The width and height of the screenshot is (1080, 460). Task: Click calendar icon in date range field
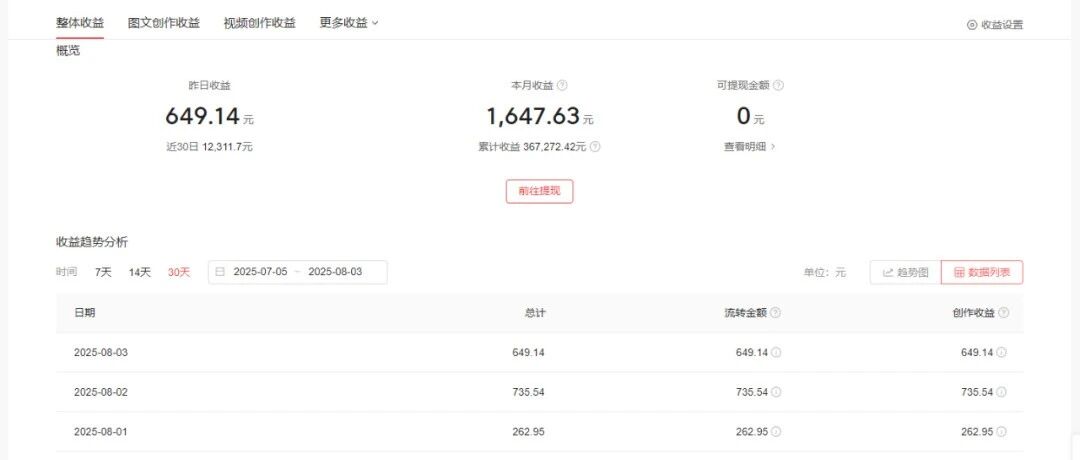coord(220,272)
